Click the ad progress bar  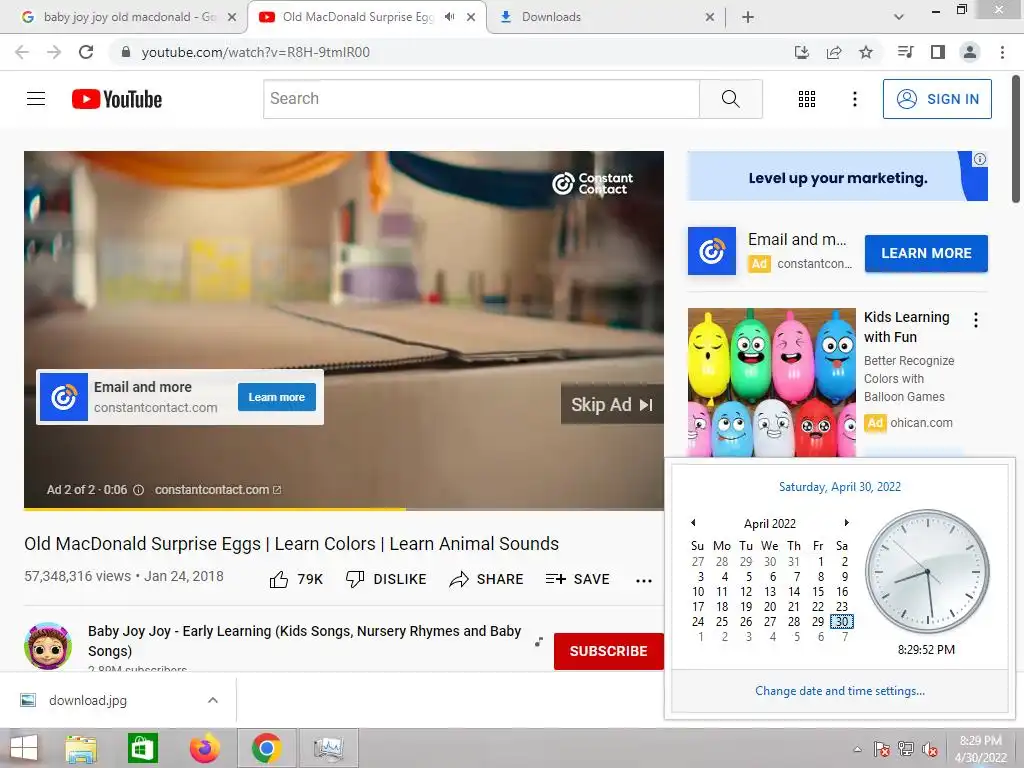click(x=344, y=508)
